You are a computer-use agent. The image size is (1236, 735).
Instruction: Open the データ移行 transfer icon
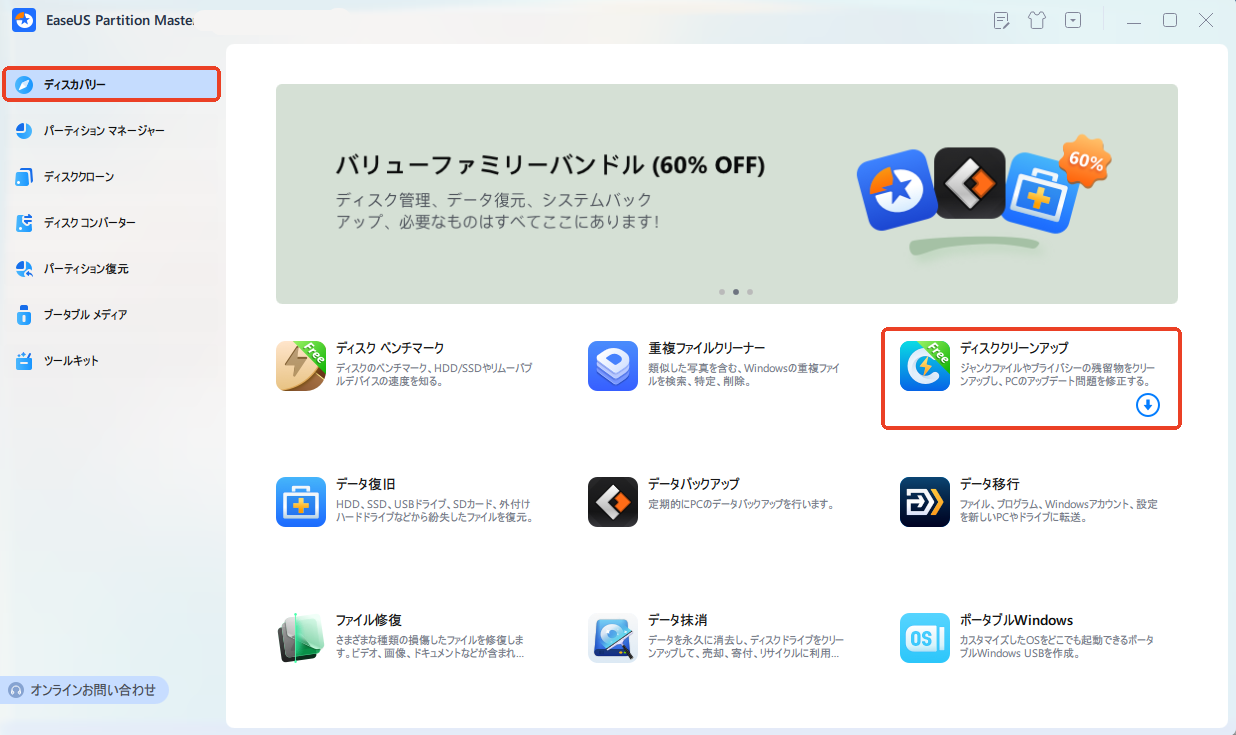925,502
